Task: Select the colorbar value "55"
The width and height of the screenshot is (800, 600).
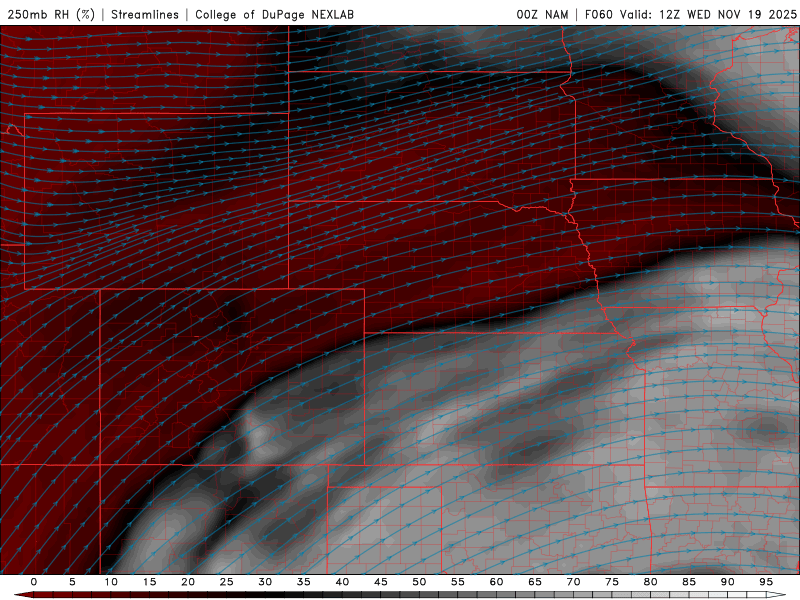Action: (x=458, y=582)
